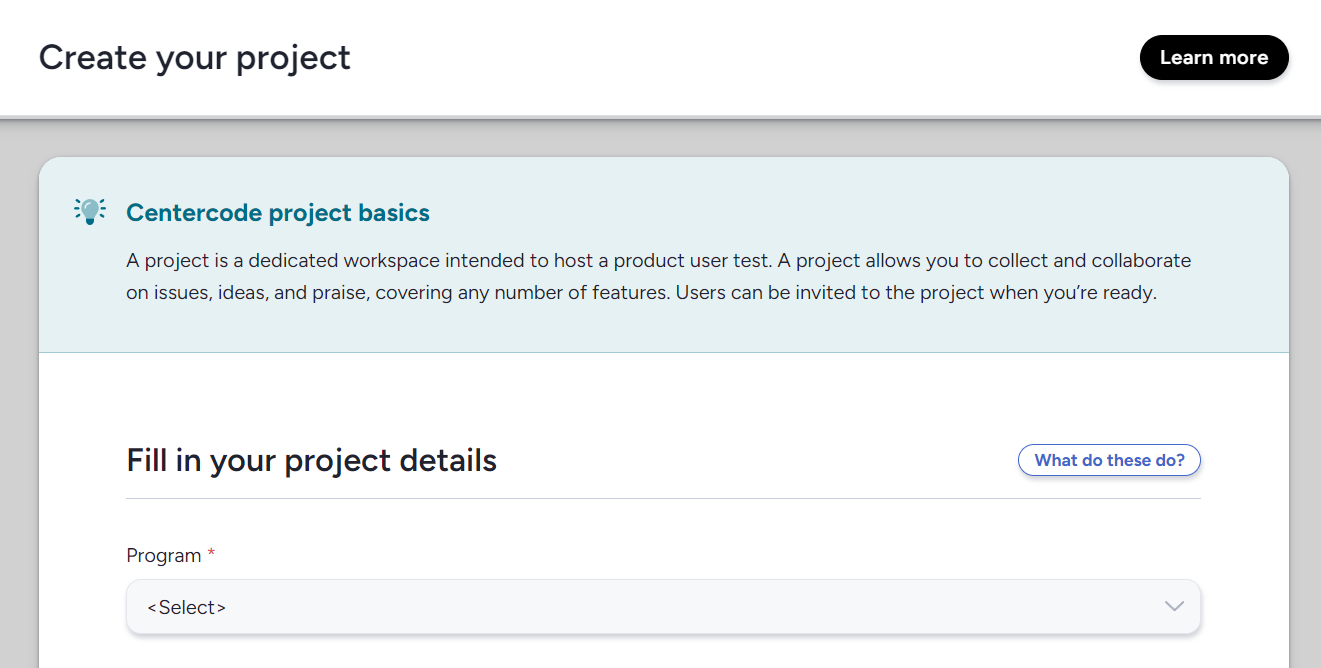Open the Program select dropdown

662,607
